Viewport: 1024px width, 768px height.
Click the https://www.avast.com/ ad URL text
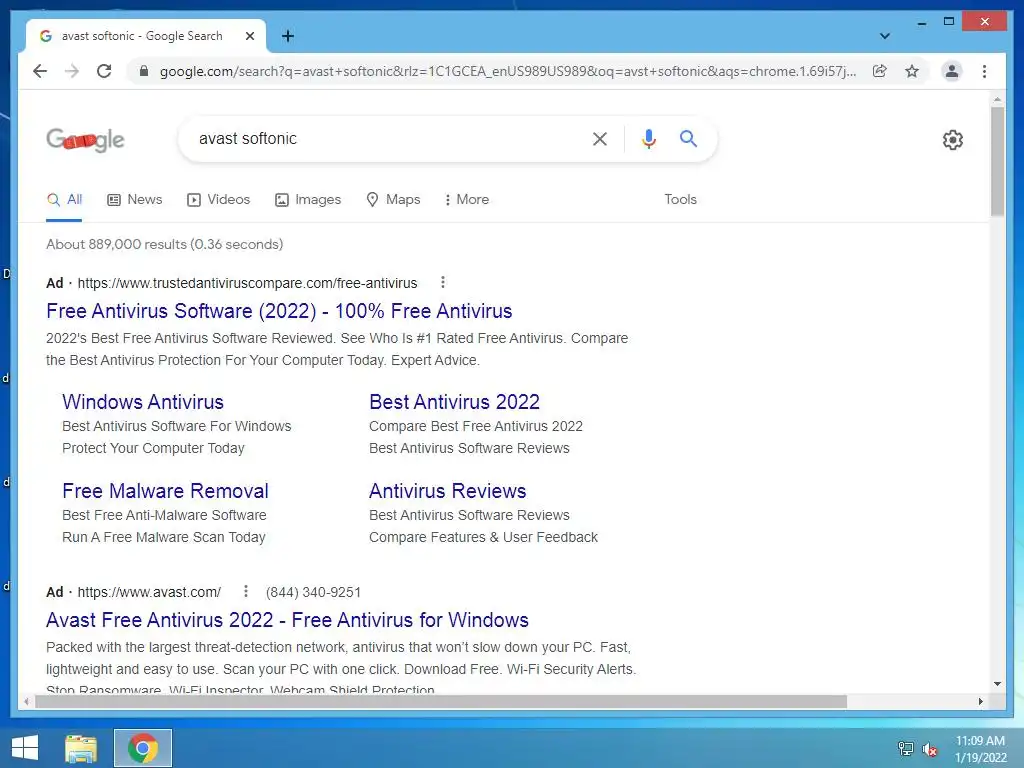click(150, 592)
